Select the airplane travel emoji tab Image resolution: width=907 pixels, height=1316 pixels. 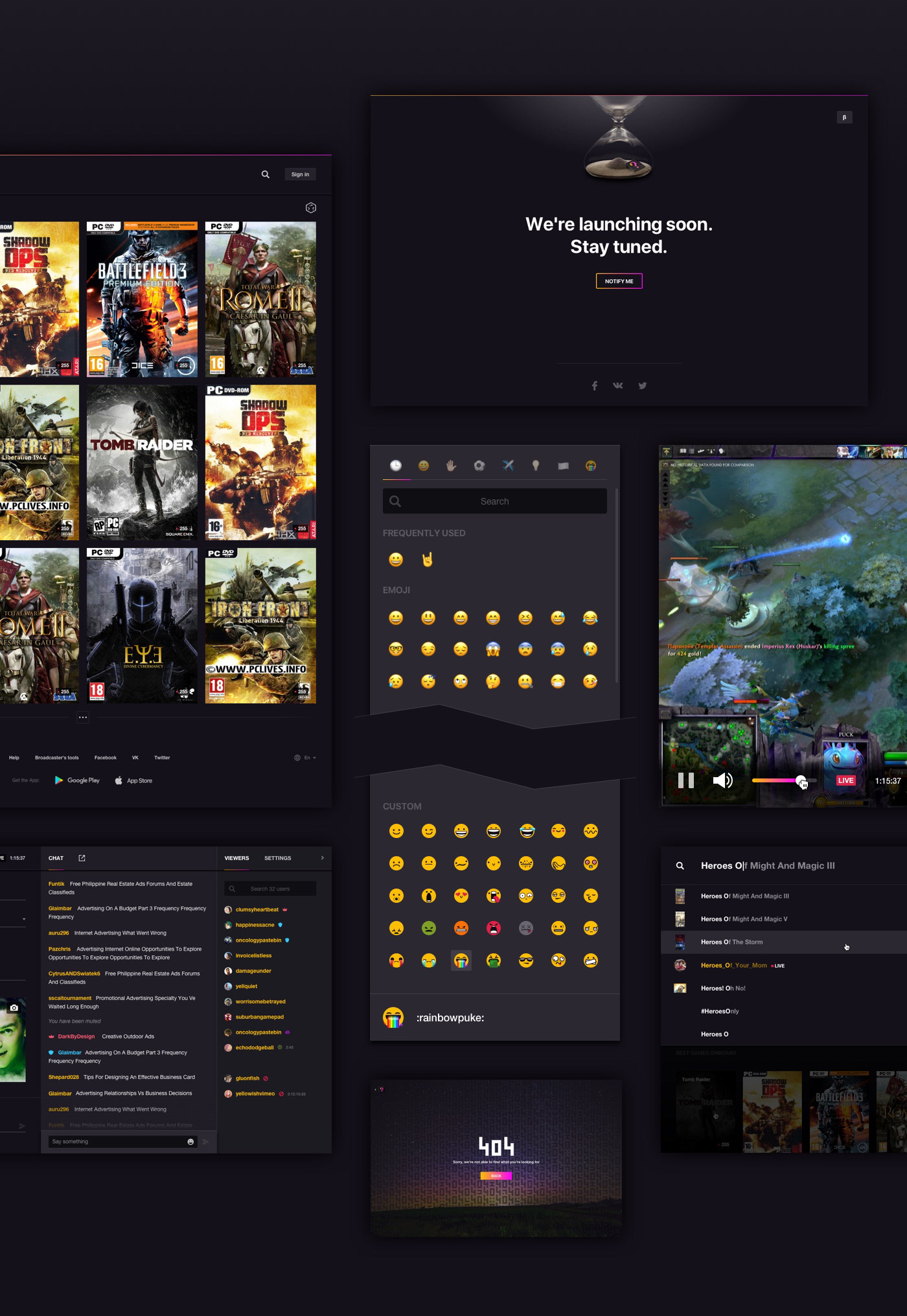click(x=508, y=466)
